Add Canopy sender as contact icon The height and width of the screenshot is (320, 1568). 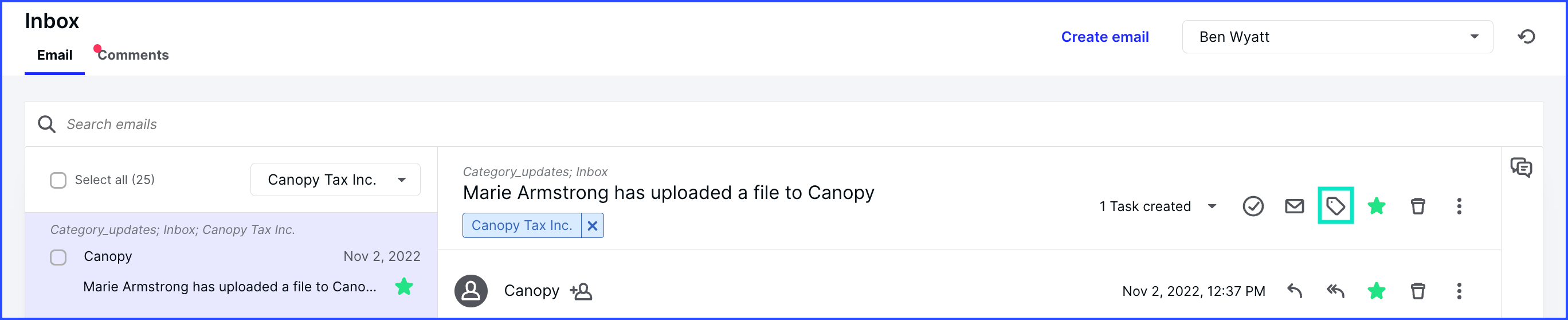point(581,291)
